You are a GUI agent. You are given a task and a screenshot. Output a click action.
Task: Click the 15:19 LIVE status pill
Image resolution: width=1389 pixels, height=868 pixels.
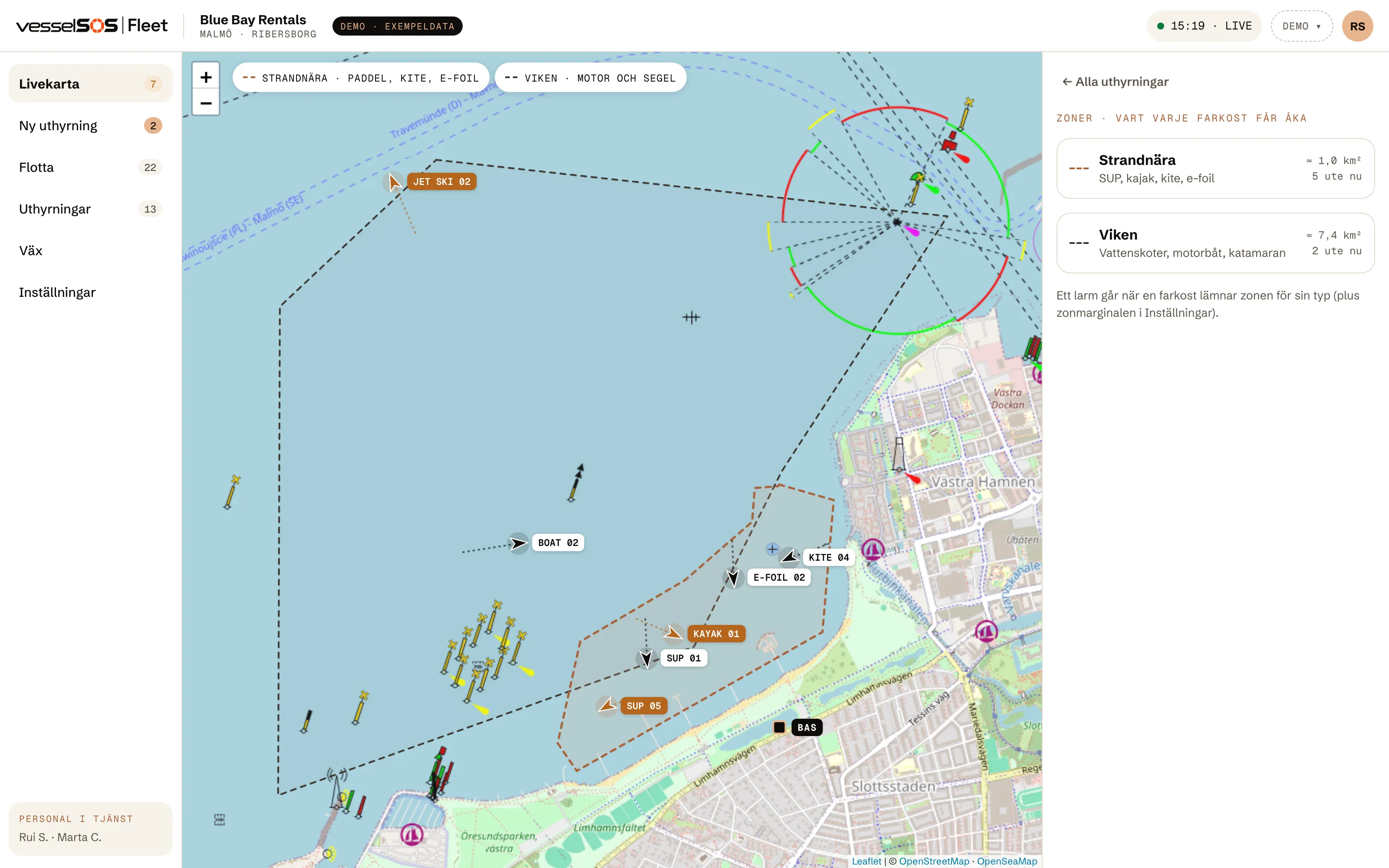tap(1204, 26)
